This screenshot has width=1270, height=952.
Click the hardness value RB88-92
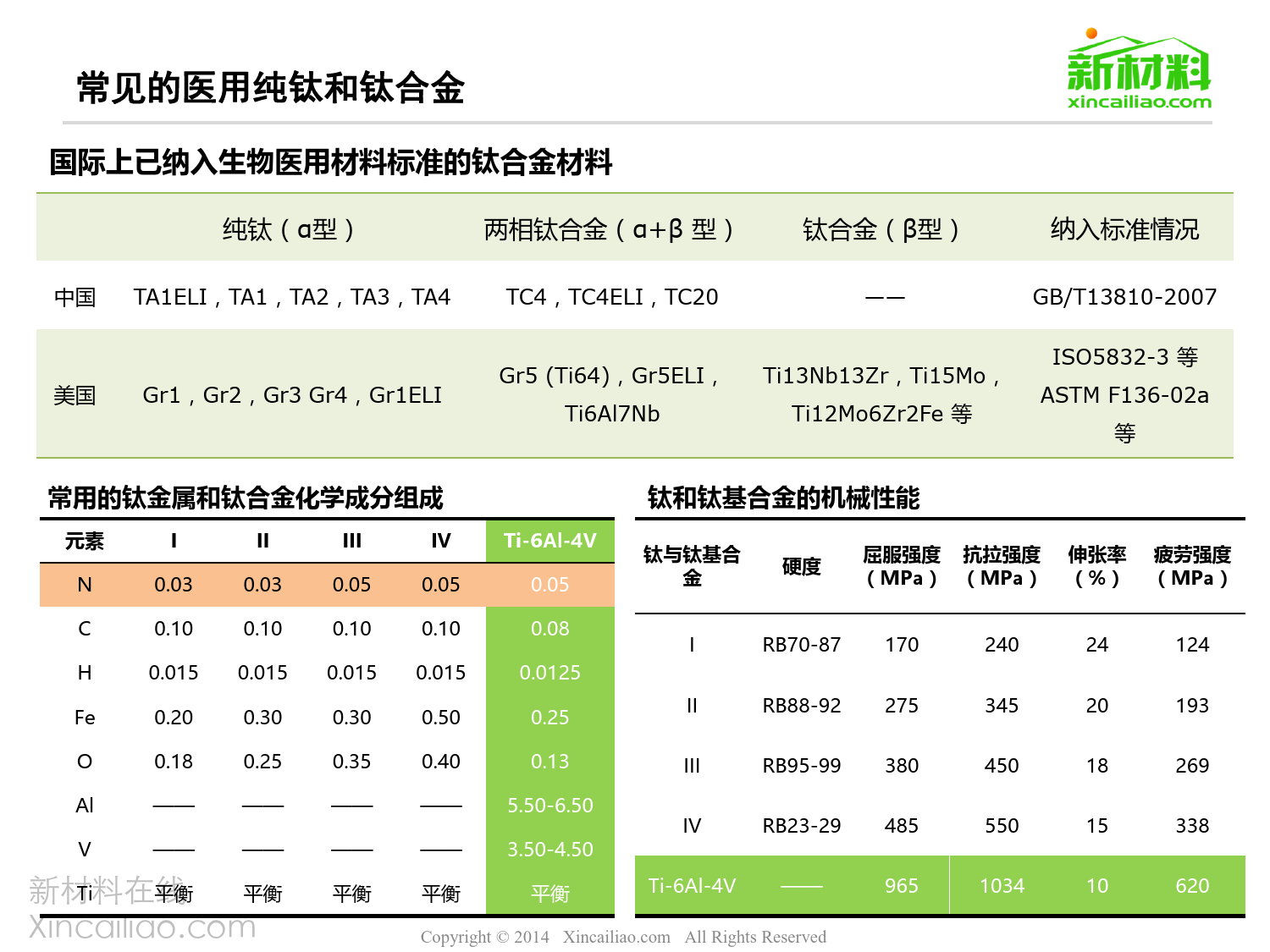[802, 706]
